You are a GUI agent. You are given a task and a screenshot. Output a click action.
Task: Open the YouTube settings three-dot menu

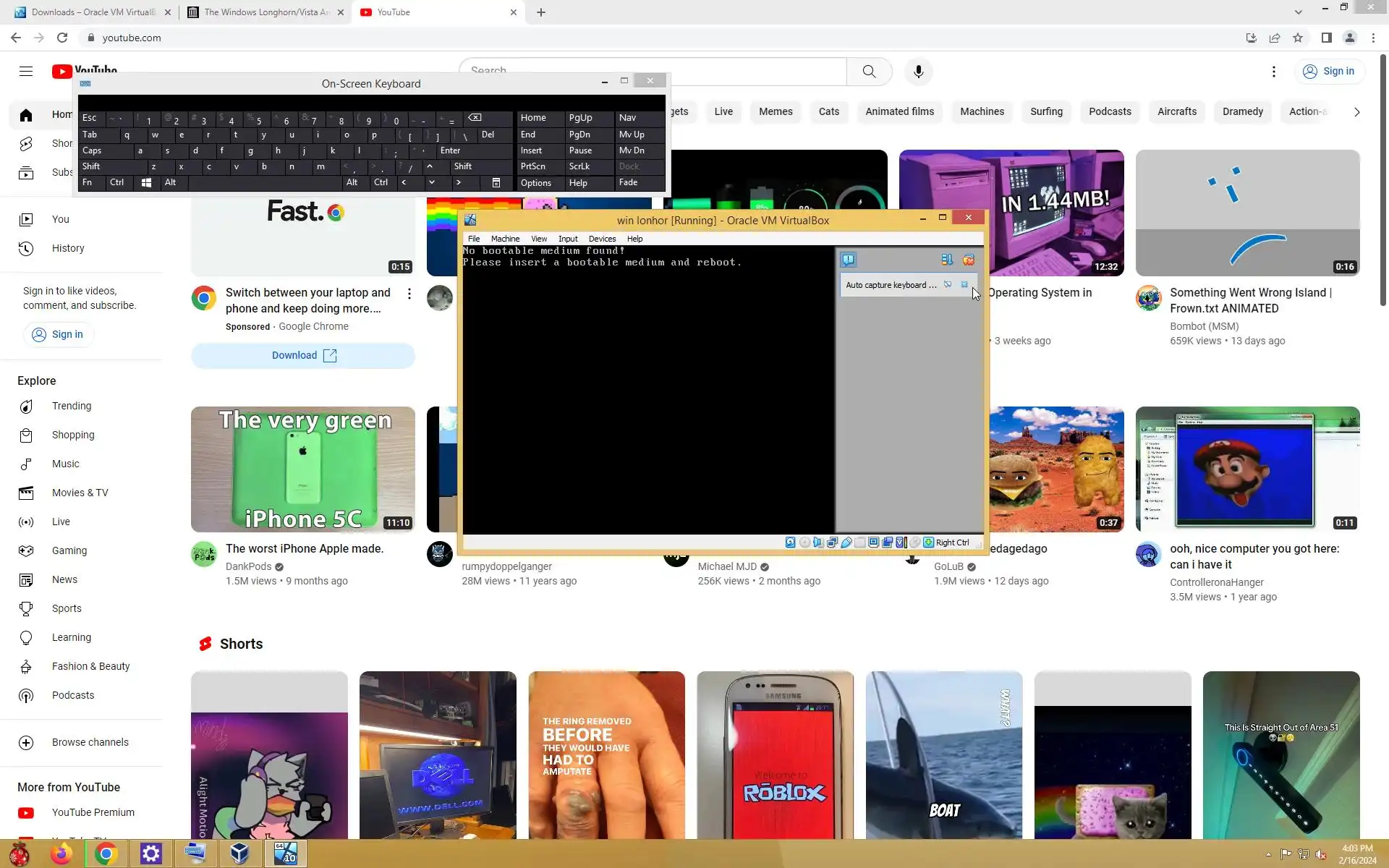point(1273,72)
